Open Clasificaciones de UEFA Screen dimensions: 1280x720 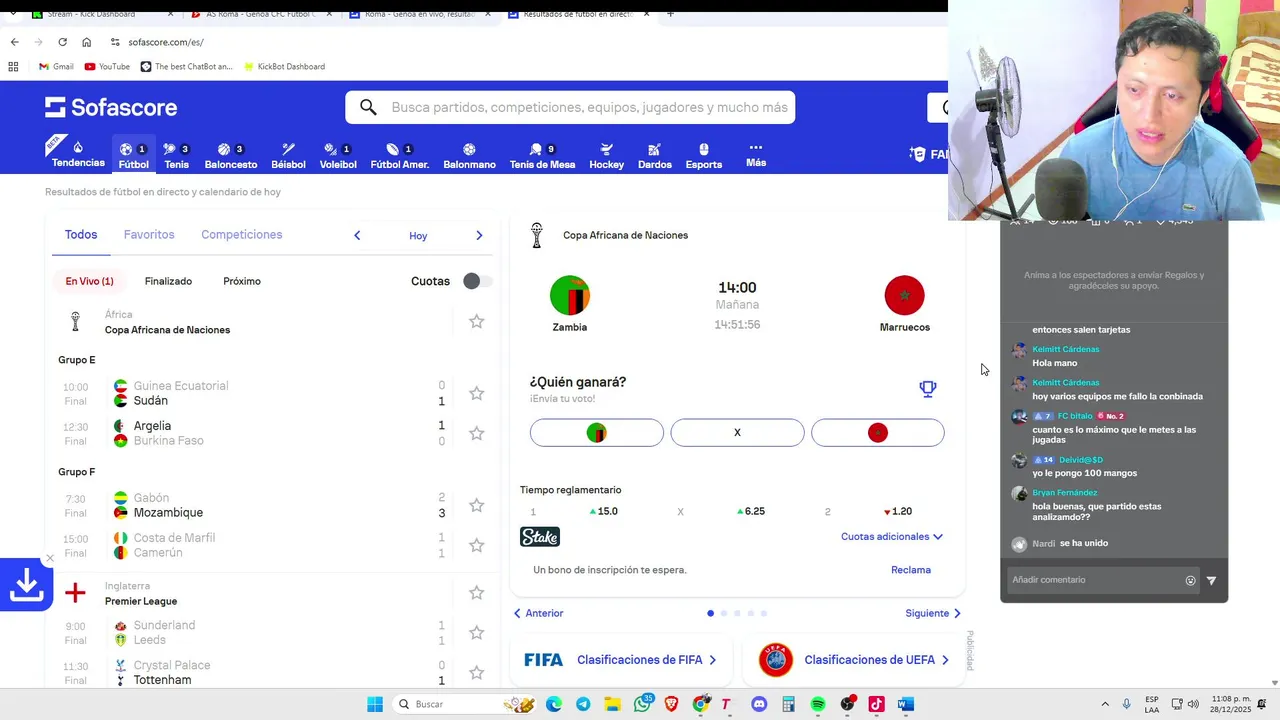click(x=853, y=660)
